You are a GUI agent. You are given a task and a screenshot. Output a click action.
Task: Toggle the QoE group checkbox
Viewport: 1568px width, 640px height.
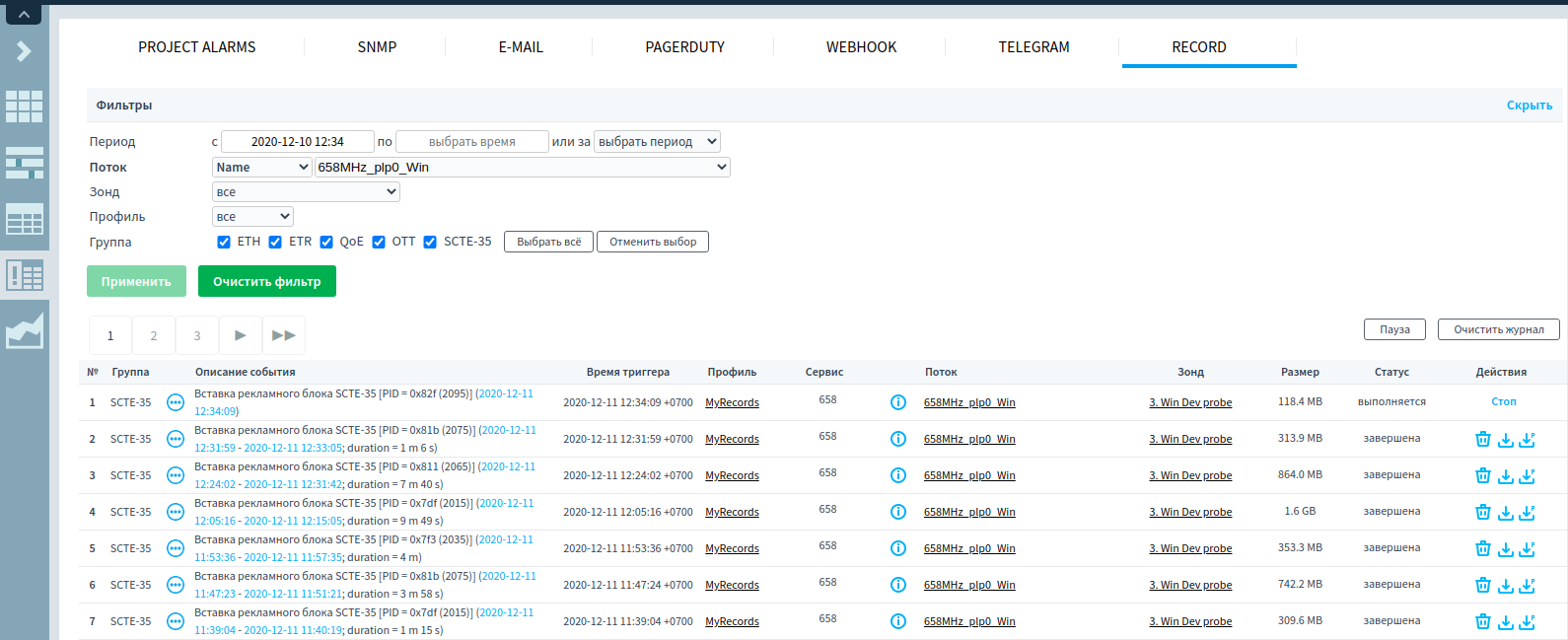326,243
